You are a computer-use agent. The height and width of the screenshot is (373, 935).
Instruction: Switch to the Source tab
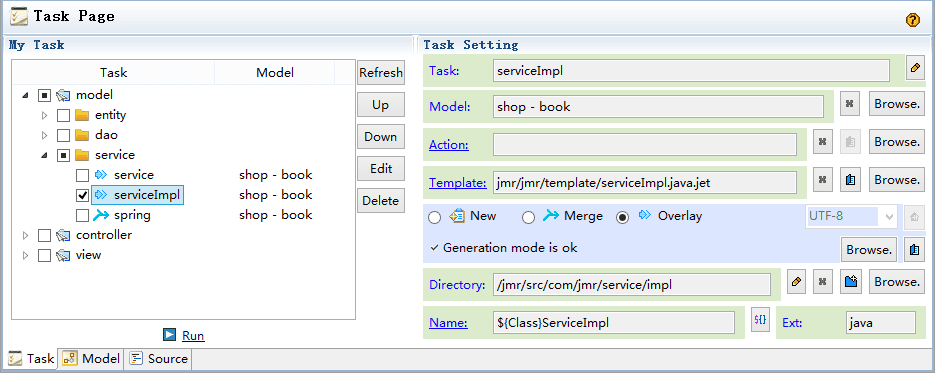(159, 359)
